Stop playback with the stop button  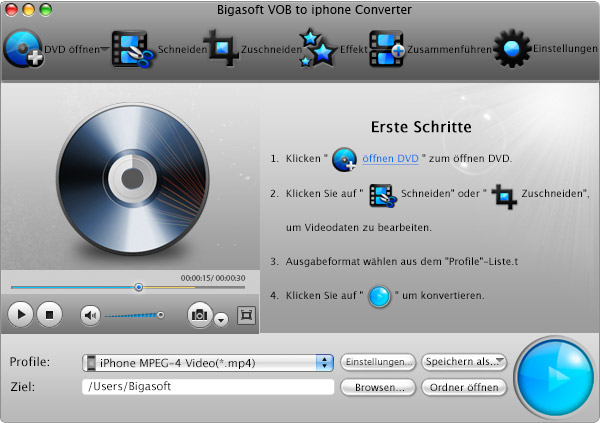(49, 315)
